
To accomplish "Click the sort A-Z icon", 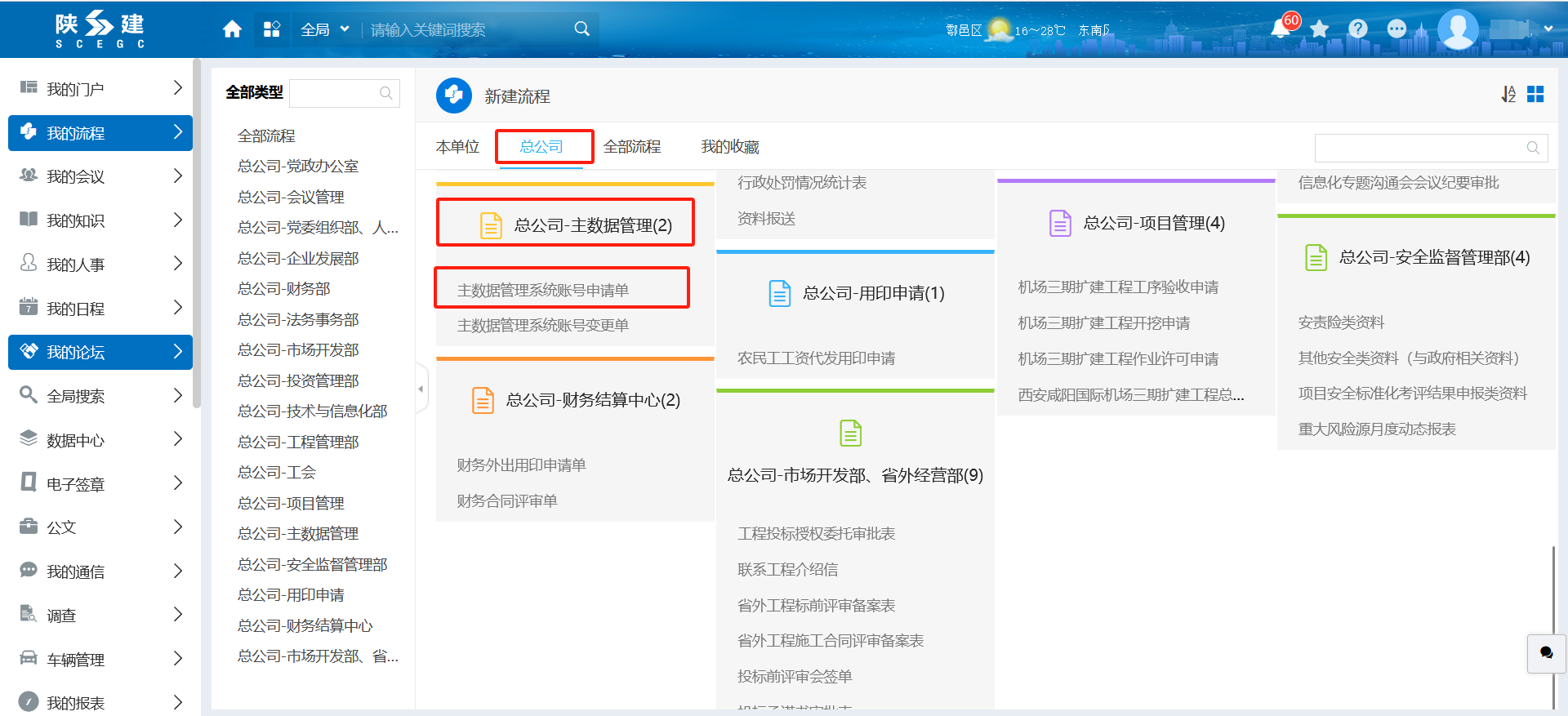I will (1508, 95).
